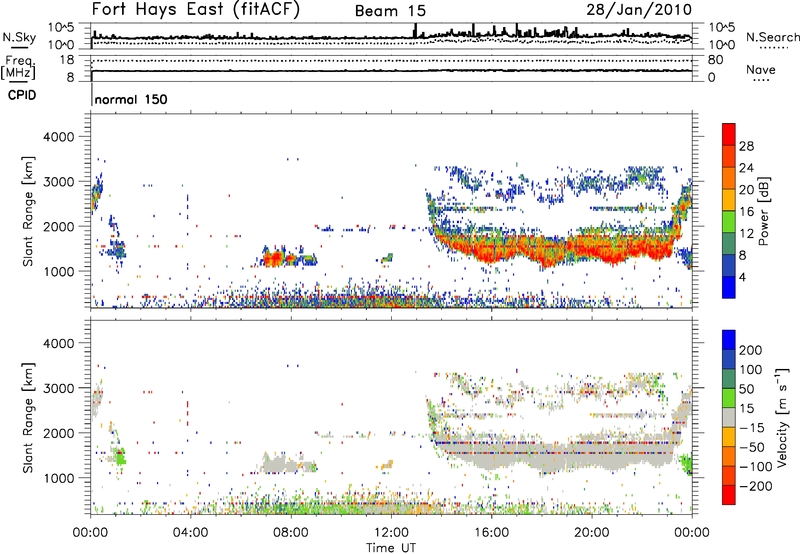Click the 'N.Sky' legend label
The height and width of the screenshot is (554, 800).
coord(19,37)
